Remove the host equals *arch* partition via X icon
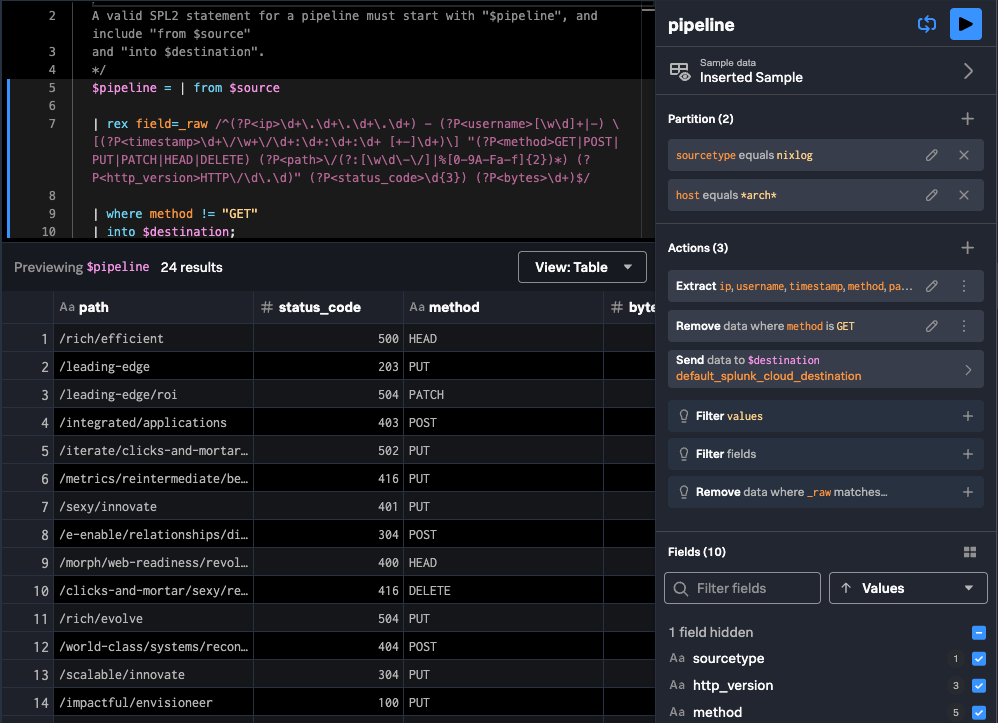This screenshot has width=998, height=723. (964, 195)
